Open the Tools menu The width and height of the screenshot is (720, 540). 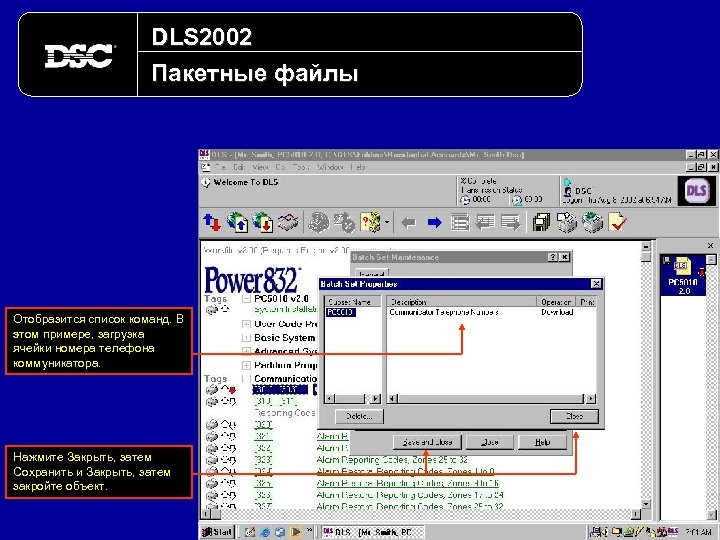[301, 167]
